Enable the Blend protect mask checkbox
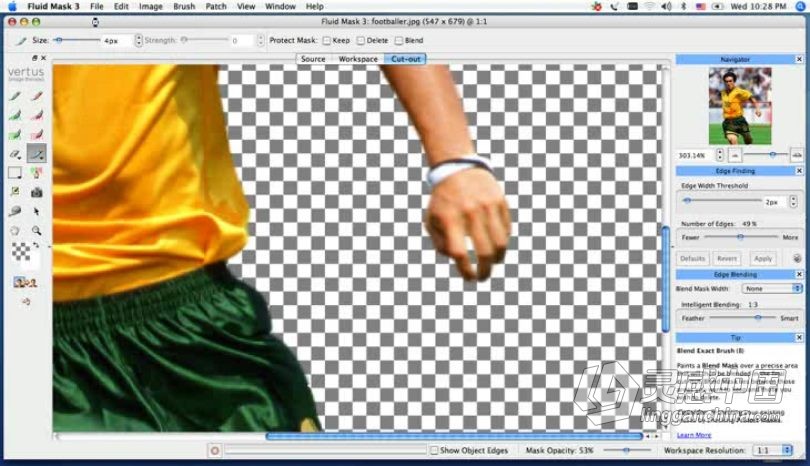This screenshot has height=466, width=810. (x=399, y=40)
